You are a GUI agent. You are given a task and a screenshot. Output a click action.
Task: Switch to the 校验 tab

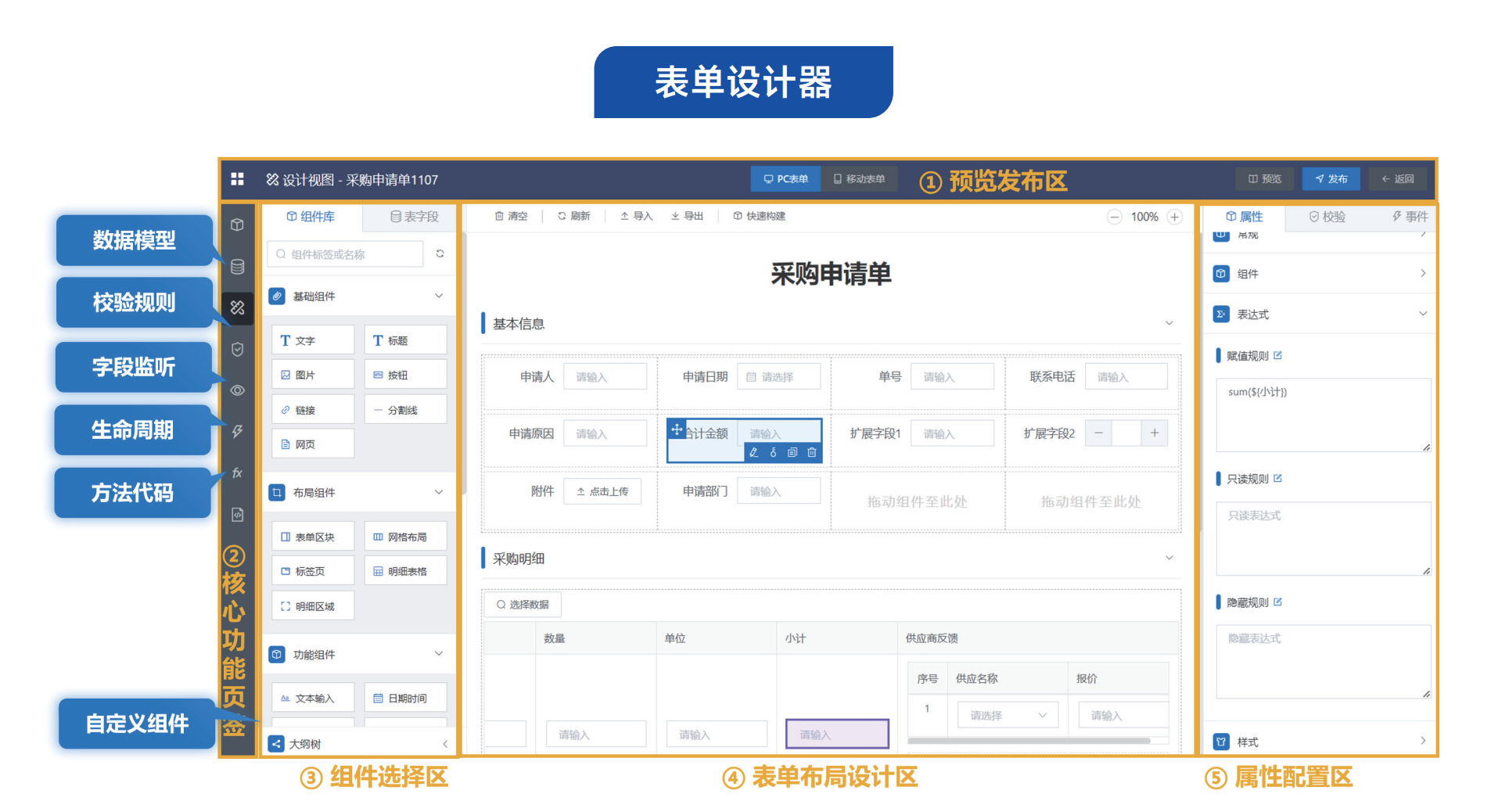pos(1327,217)
